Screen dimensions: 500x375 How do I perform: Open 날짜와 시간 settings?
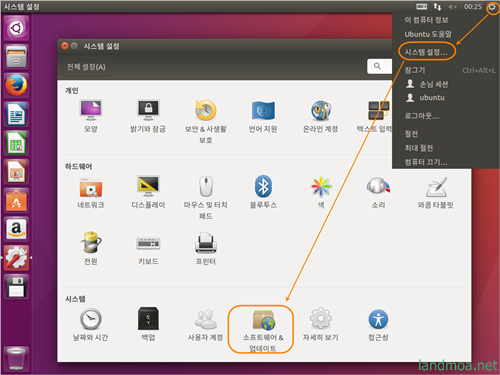pos(91,324)
